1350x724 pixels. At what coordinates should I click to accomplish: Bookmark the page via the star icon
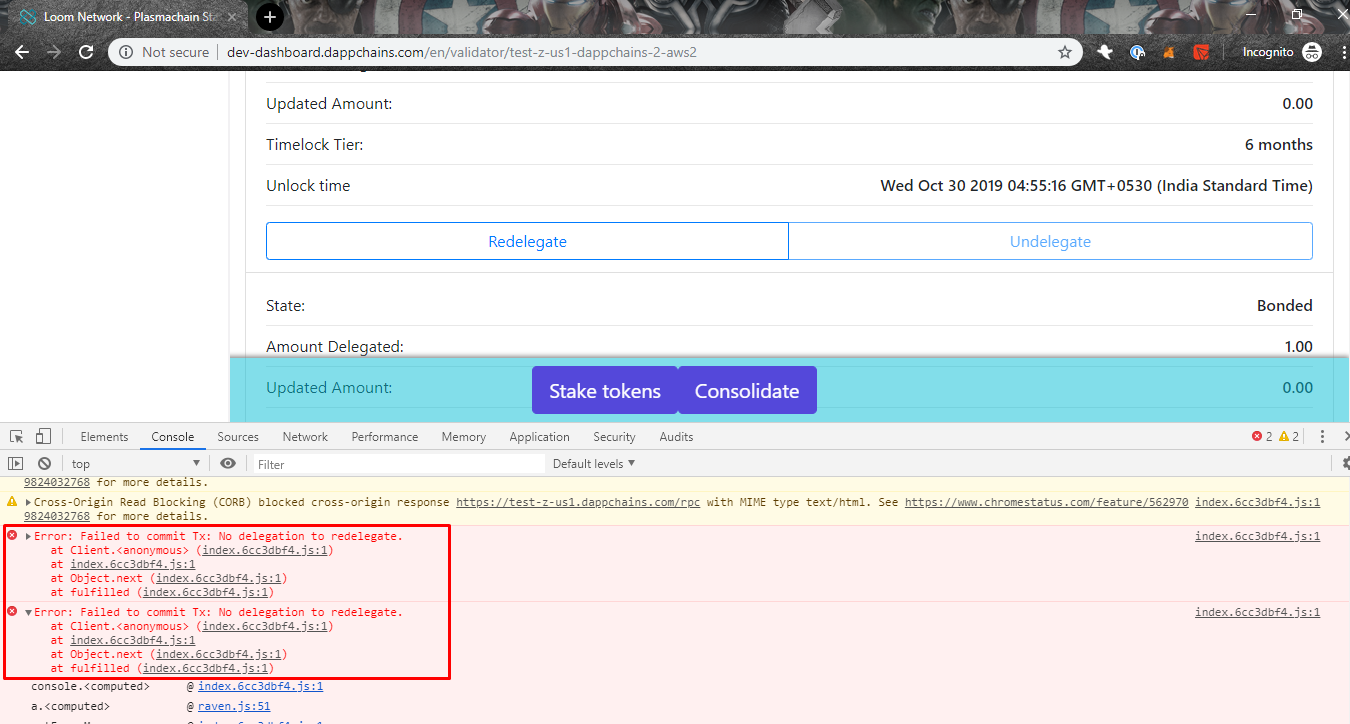pos(1064,51)
